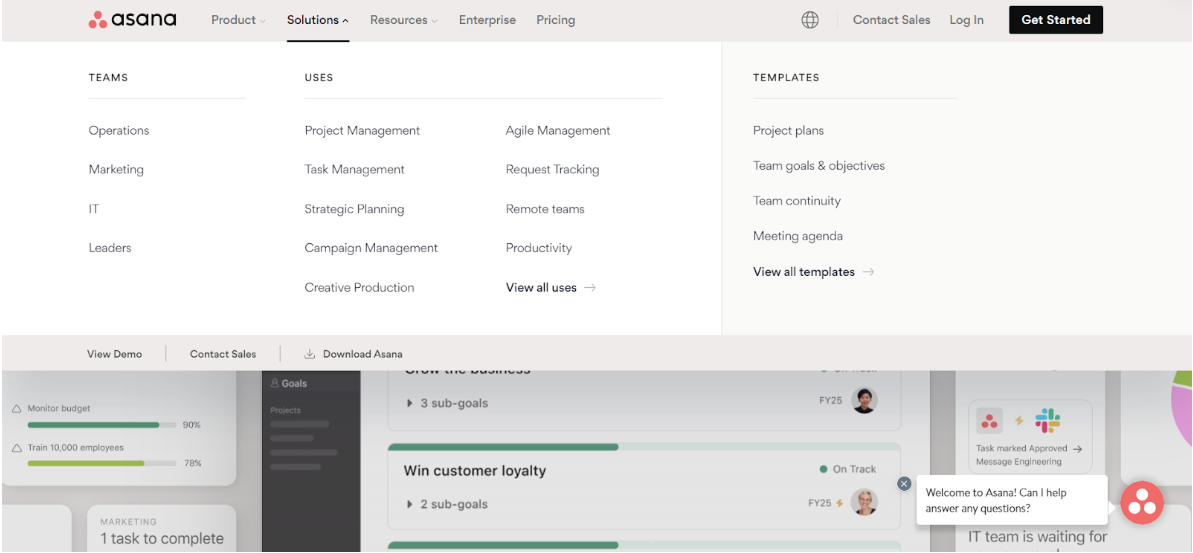Click the Slack icon in the integration card

[x=1048, y=420]
